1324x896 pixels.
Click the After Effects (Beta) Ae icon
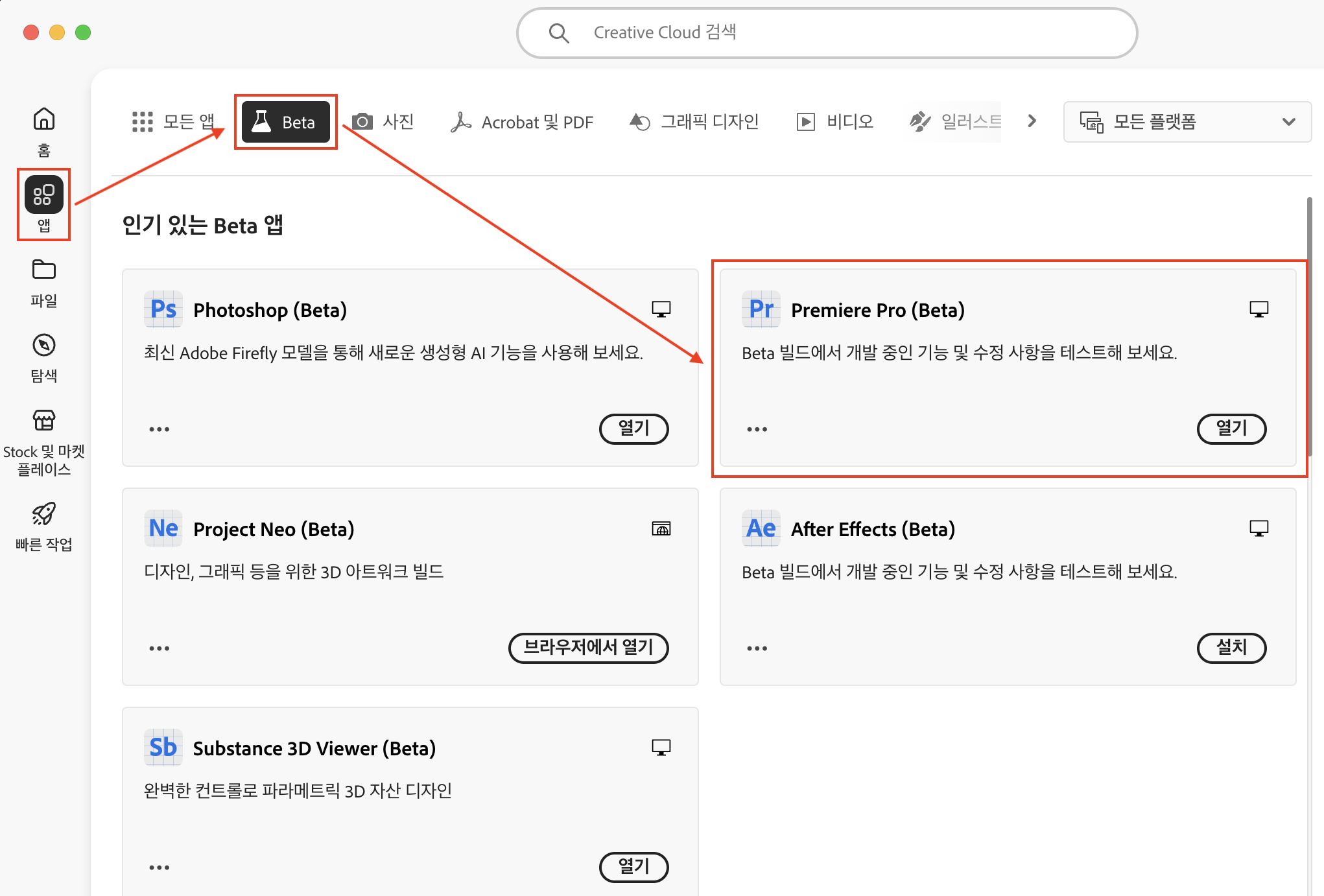(761, 528)
